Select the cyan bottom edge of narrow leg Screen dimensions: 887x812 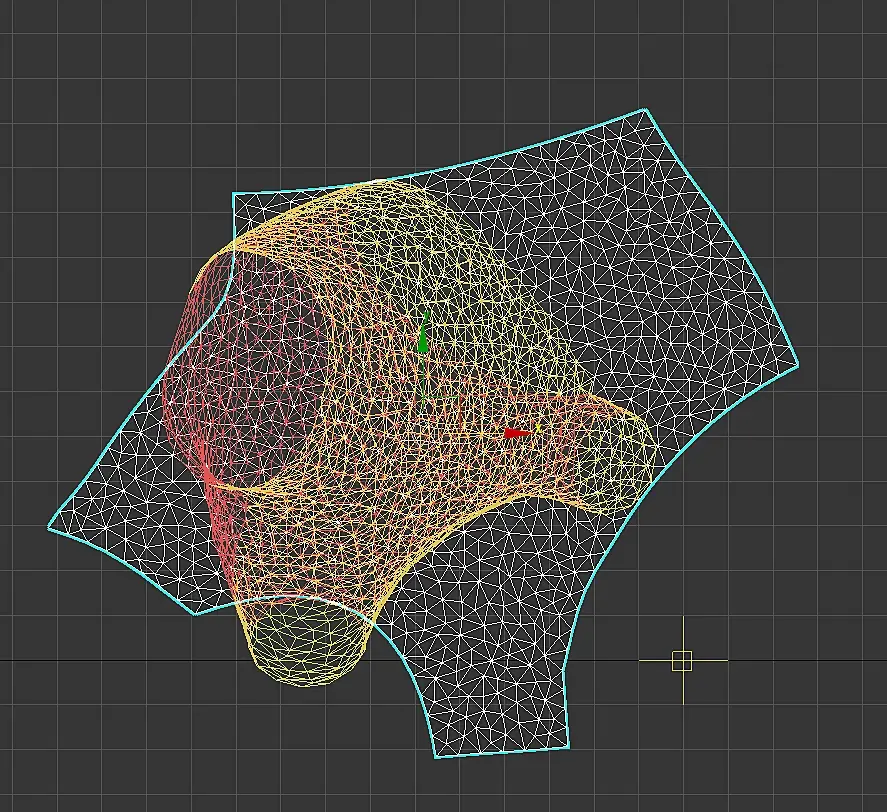[x=502, y=753]
